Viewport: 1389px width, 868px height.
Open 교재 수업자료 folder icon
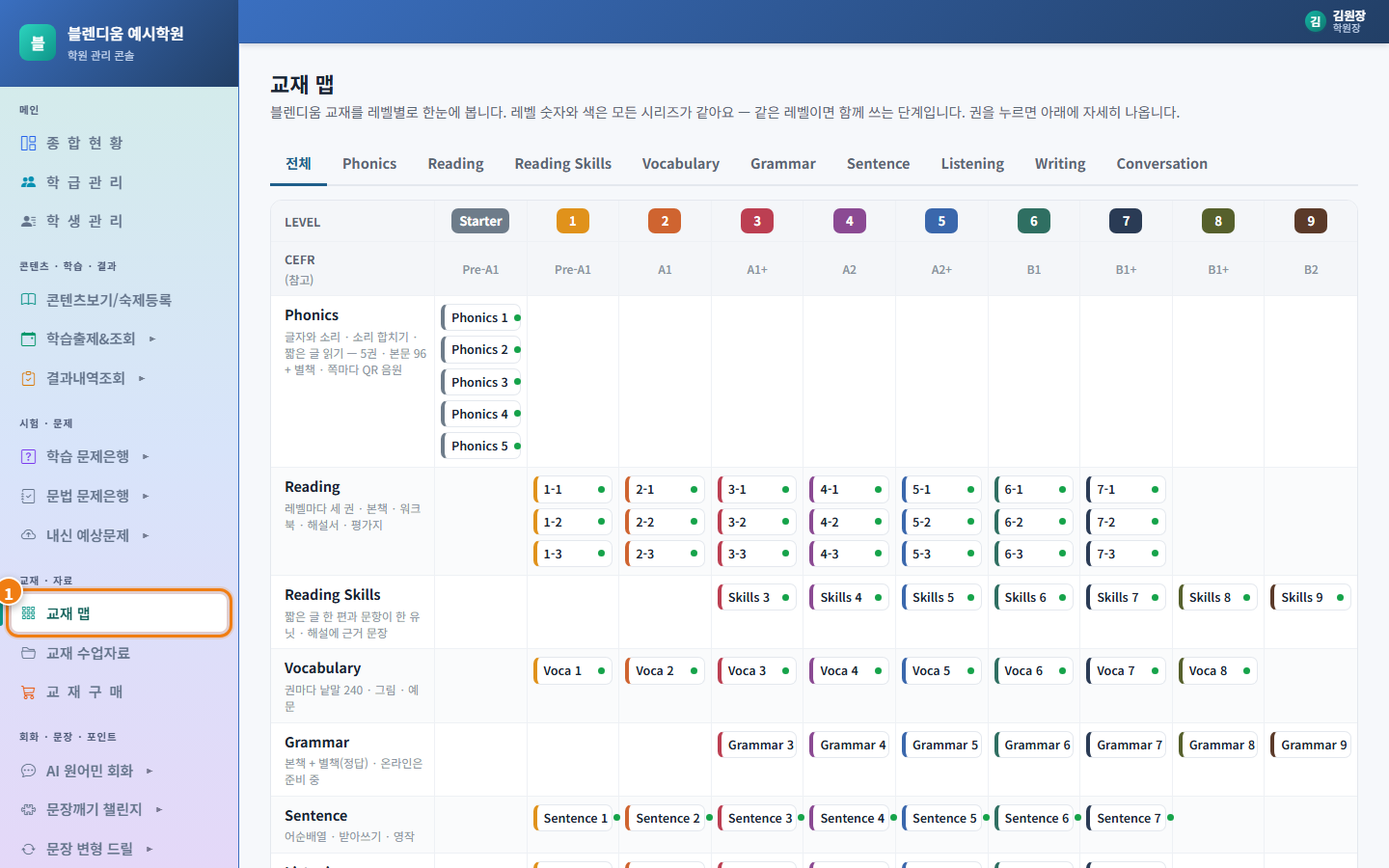pyautogui.click(x=28, y=653)
